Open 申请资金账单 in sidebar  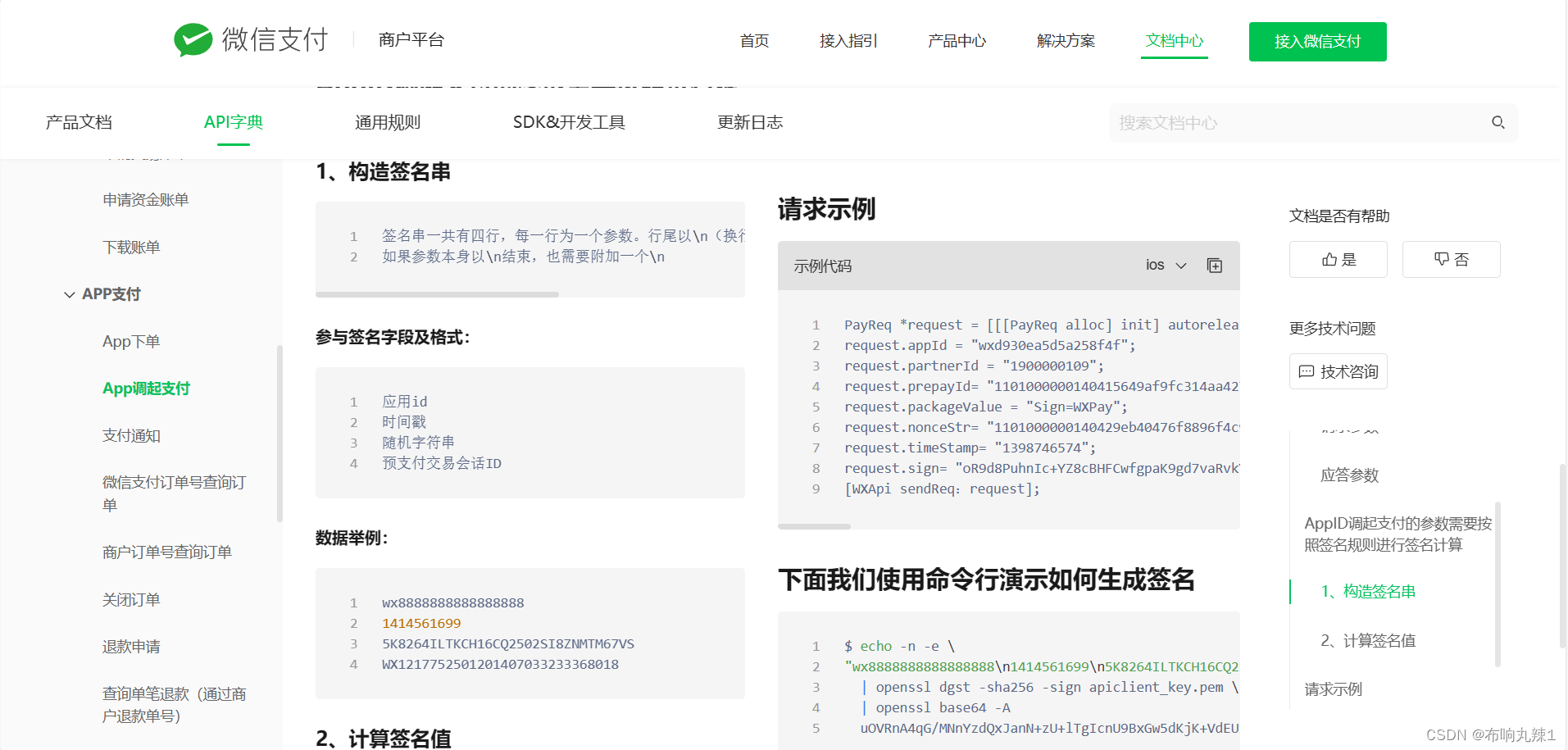click(x=146, y=200)
